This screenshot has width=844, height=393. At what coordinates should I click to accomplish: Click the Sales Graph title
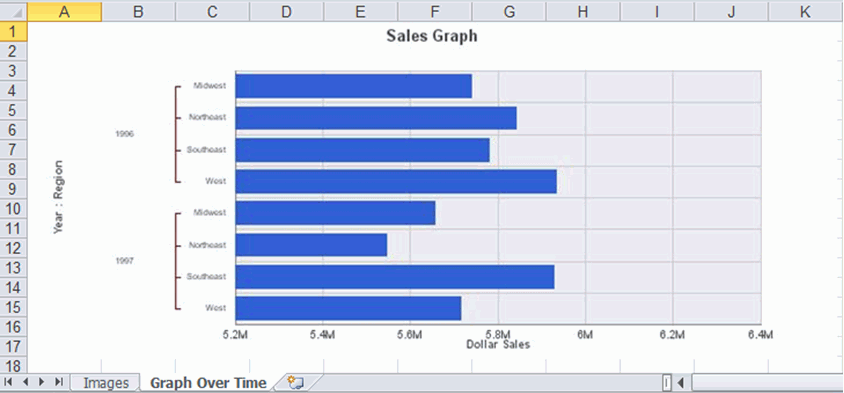click(x=432, y=36)
